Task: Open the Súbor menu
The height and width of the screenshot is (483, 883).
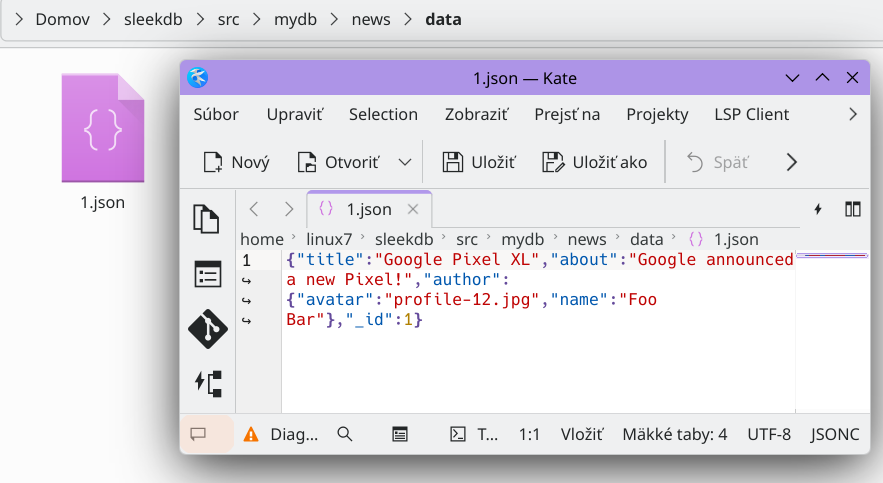Action: tap(216, 114)
